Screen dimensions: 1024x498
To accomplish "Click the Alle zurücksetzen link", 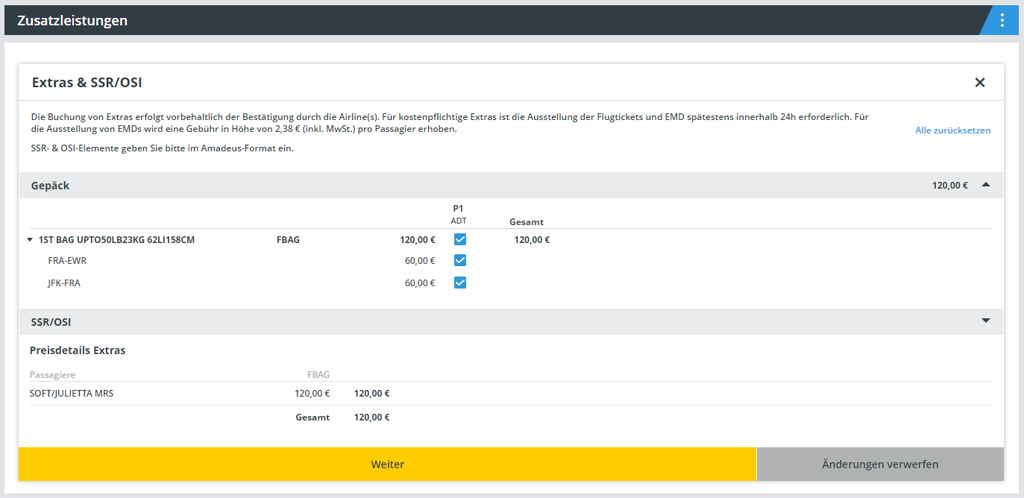I will (952, 130).
